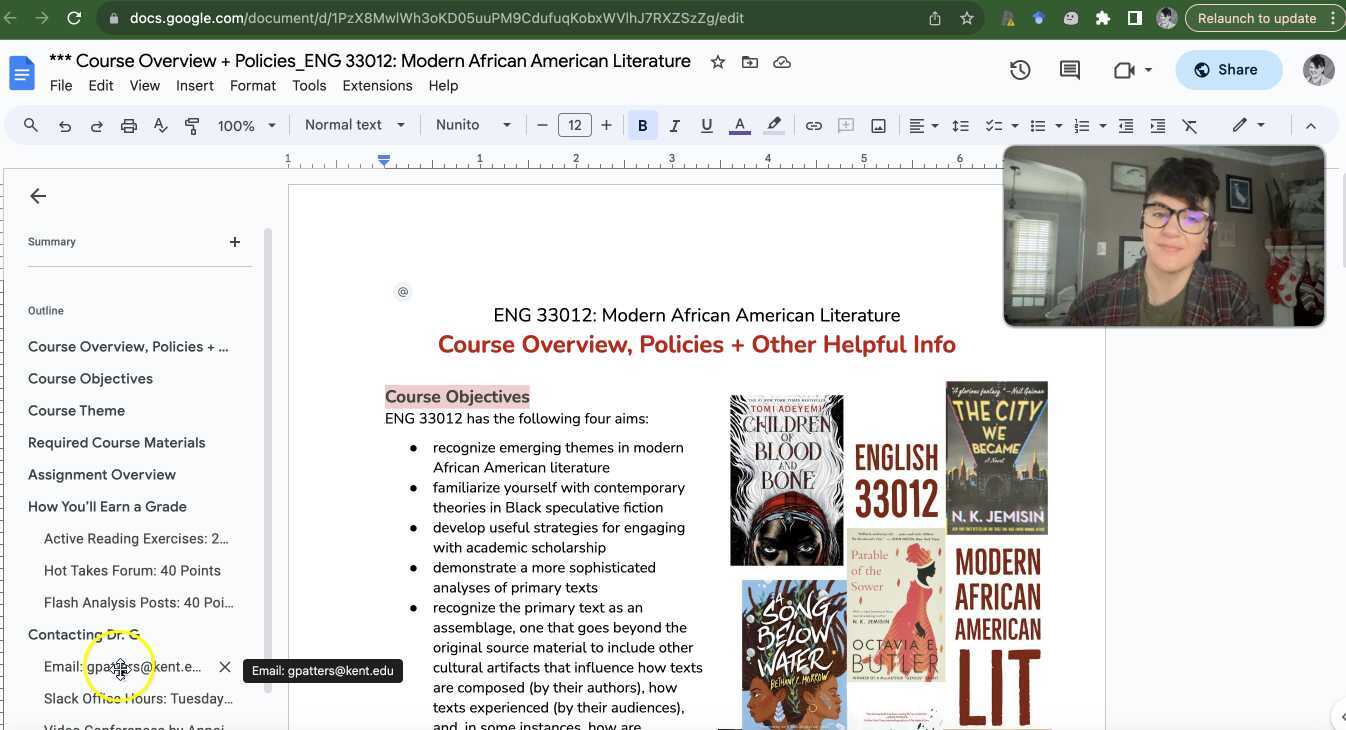Toggle bold formatting
The width and height of the screenshot is (1346, 730).
(x=642, y=125)
